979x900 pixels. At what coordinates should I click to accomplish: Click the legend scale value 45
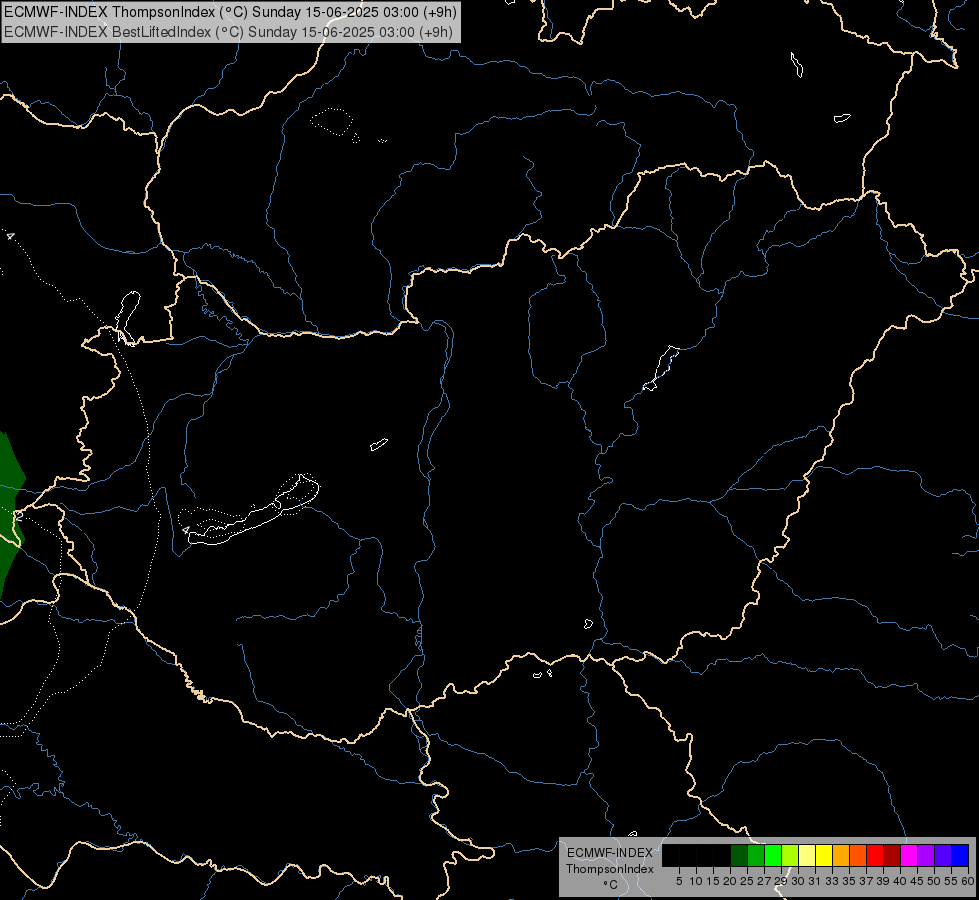tap(917, 881)
